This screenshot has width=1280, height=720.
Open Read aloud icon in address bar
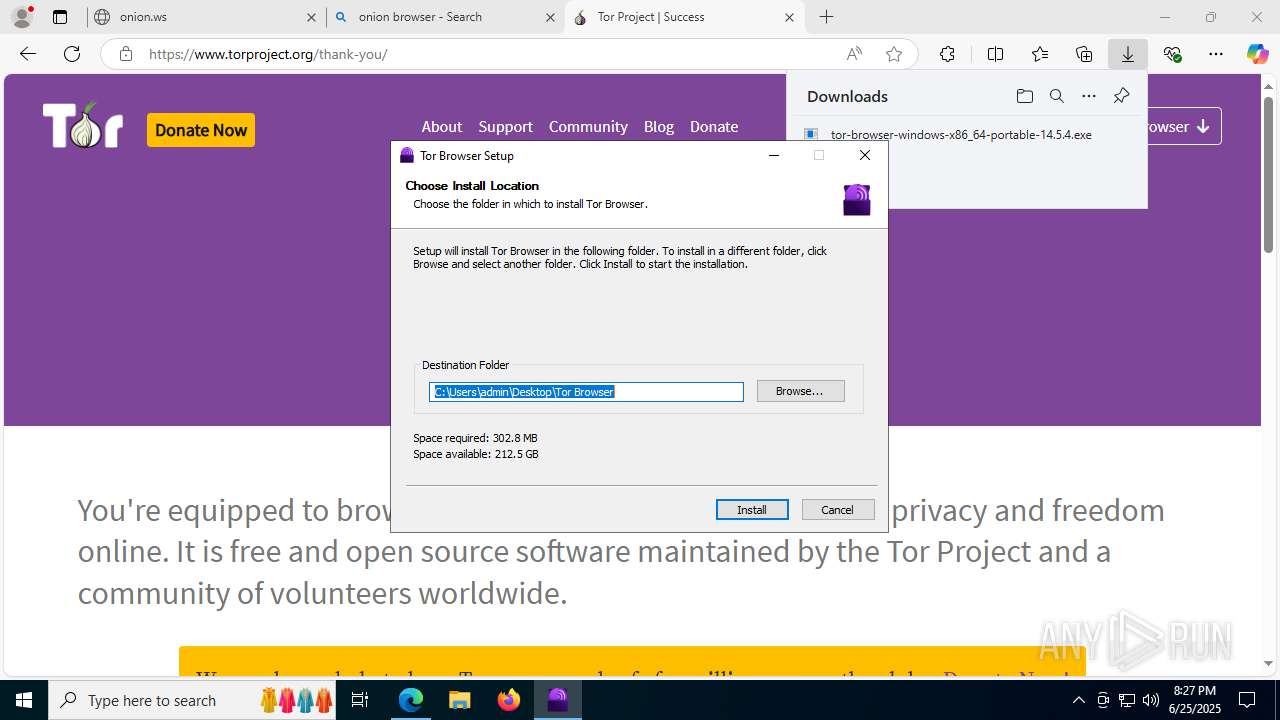tap(854, 54)
